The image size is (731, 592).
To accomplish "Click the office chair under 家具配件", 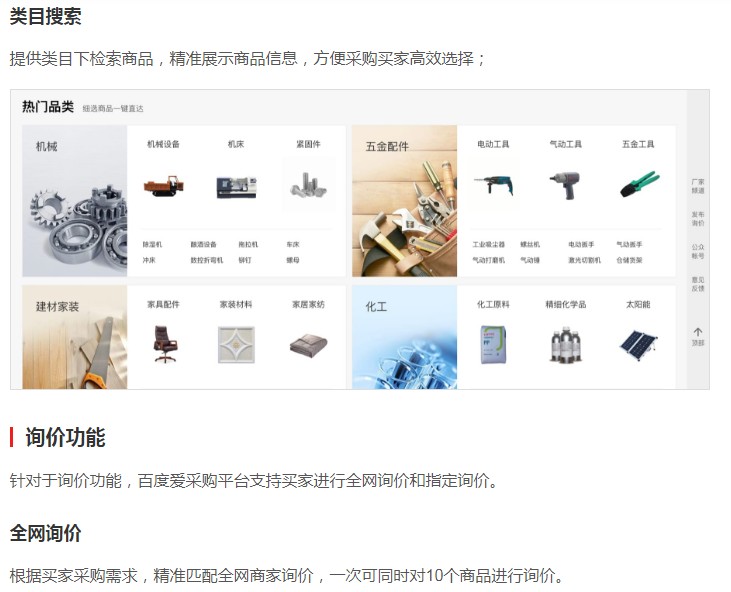I will 165,344.
